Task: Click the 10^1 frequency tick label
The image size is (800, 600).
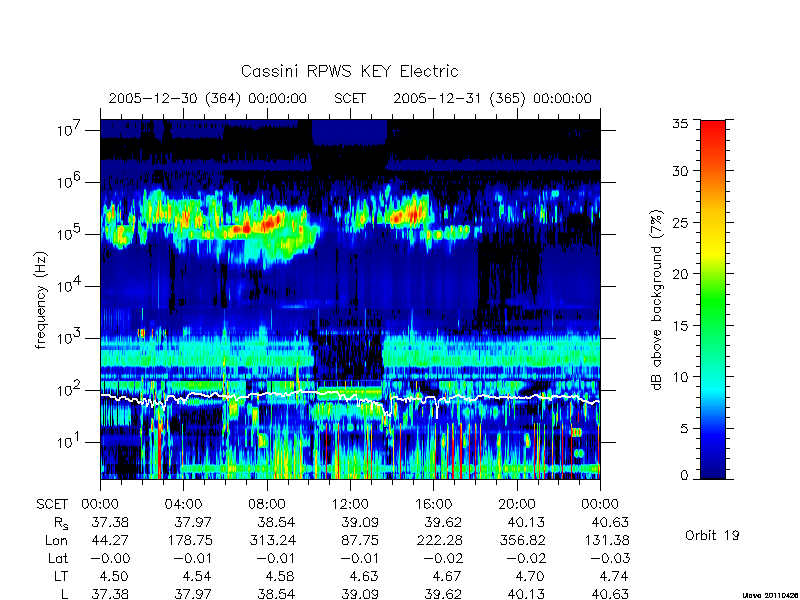Action: click(x=70, y=441)
